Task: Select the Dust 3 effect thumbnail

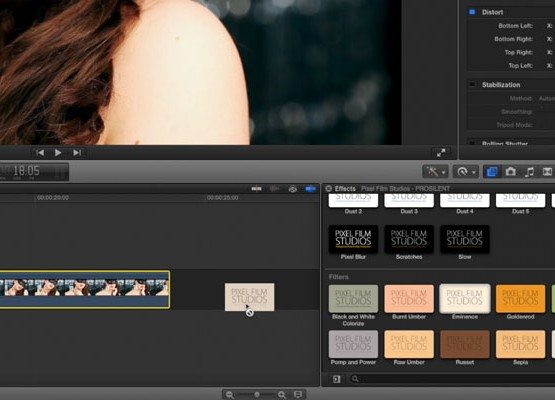Action: [x=409, y=200]
